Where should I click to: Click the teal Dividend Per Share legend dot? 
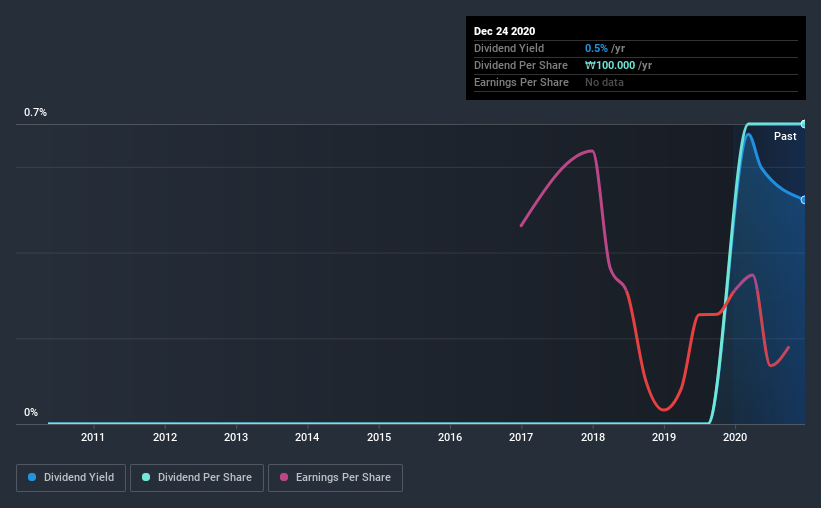(x=146, y=477)
